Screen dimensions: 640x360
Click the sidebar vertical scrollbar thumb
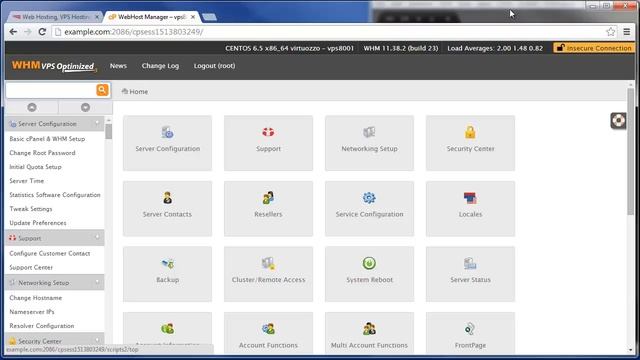pos(108,131)
